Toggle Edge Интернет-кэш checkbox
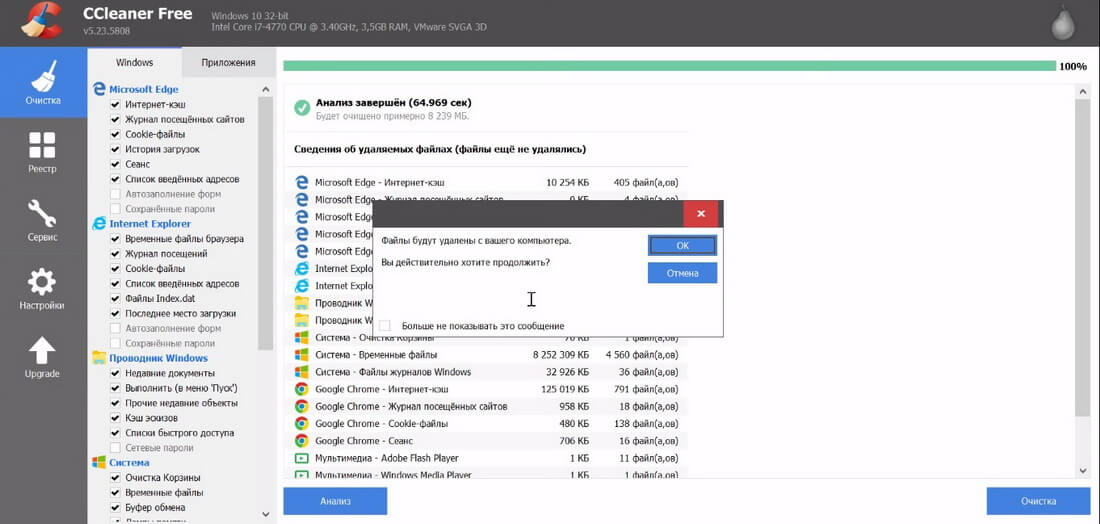Screen dimensions: 1100x524 pyautogui.click(x=115, y=104)
